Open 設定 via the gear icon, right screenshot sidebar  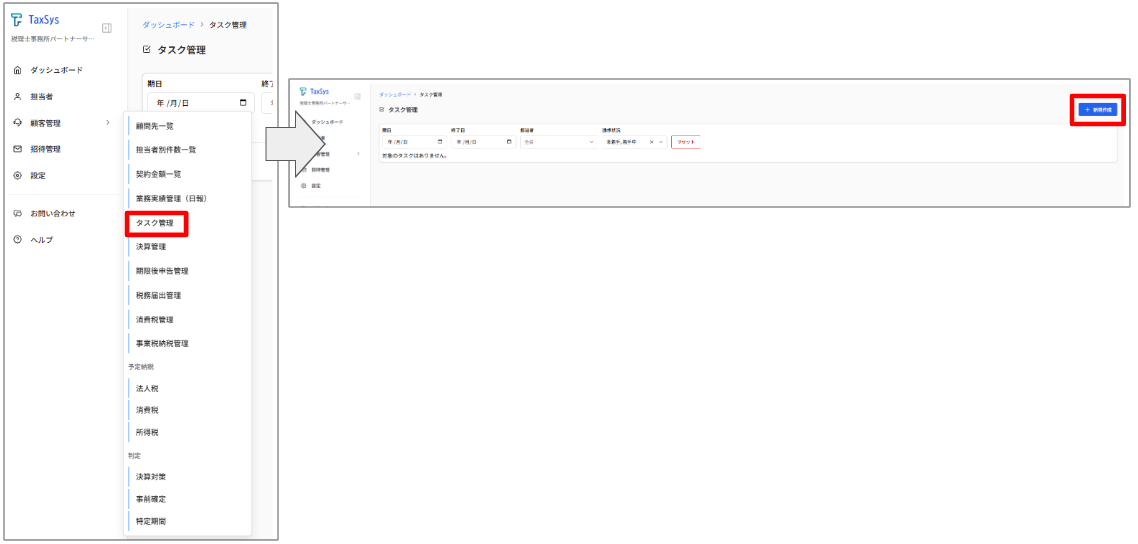[x=303, y=186]
